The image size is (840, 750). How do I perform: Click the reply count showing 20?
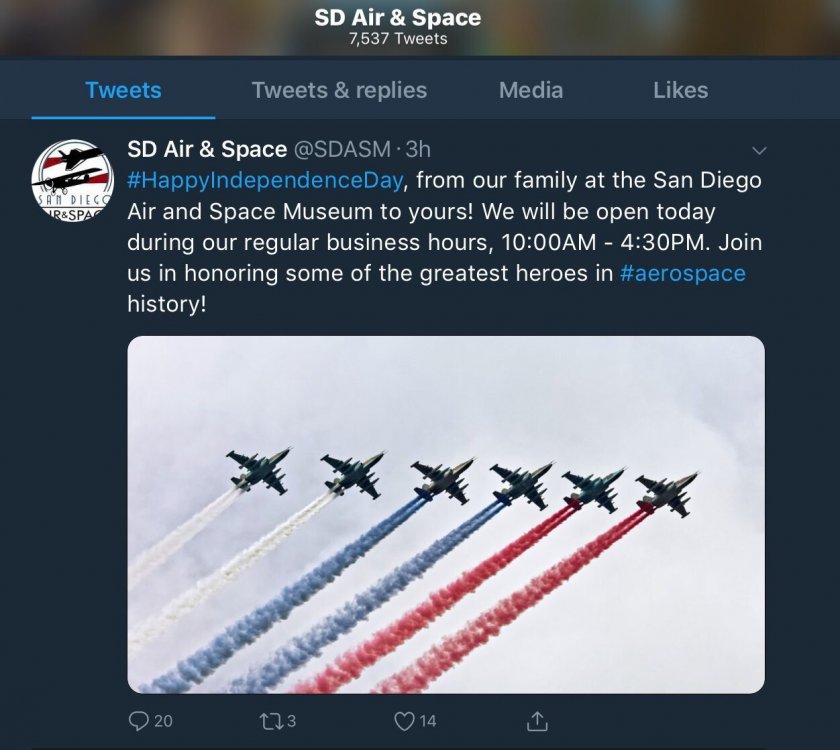pos(160,720)
